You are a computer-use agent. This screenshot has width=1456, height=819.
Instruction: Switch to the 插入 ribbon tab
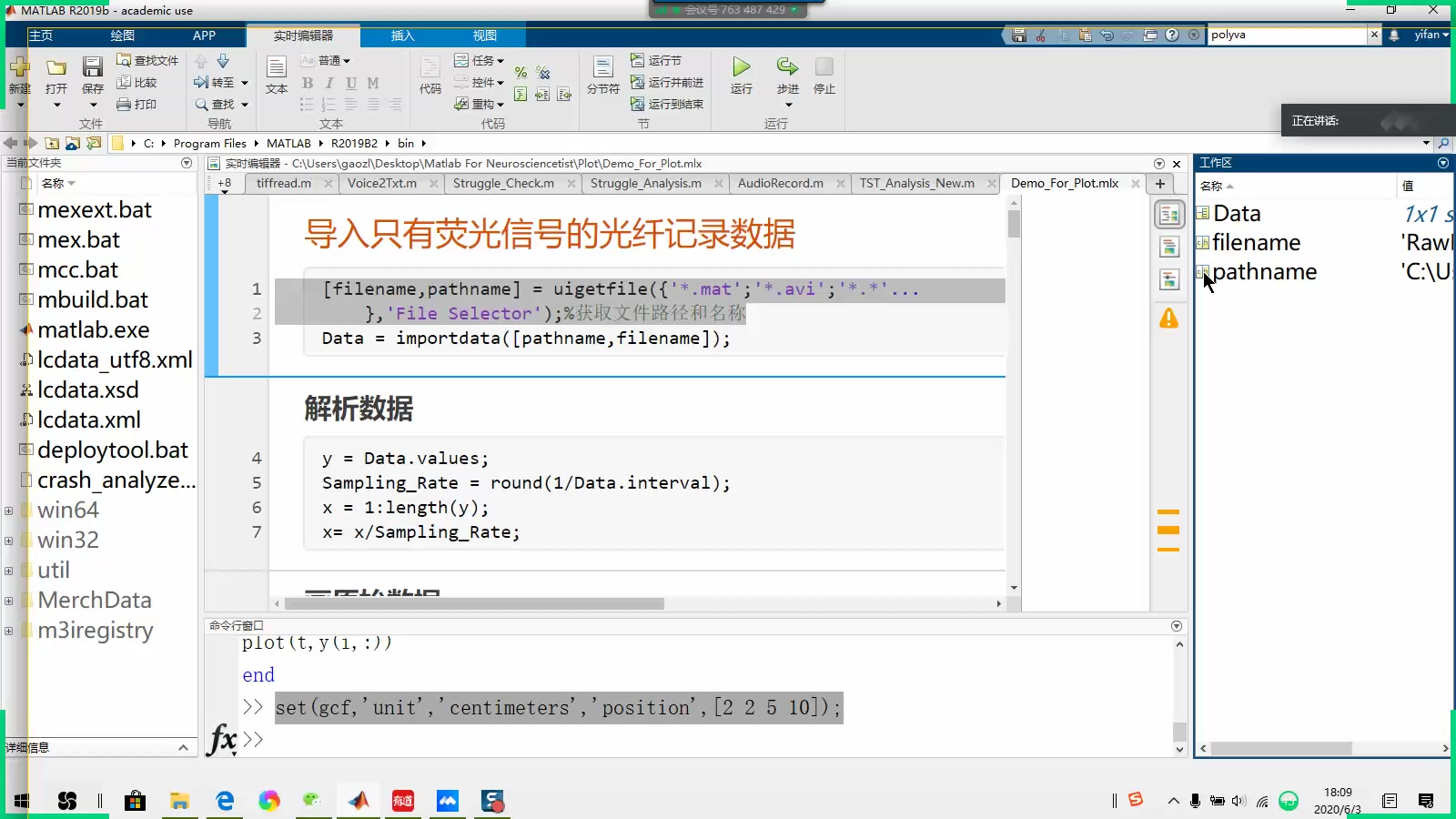tap(402, 35)
